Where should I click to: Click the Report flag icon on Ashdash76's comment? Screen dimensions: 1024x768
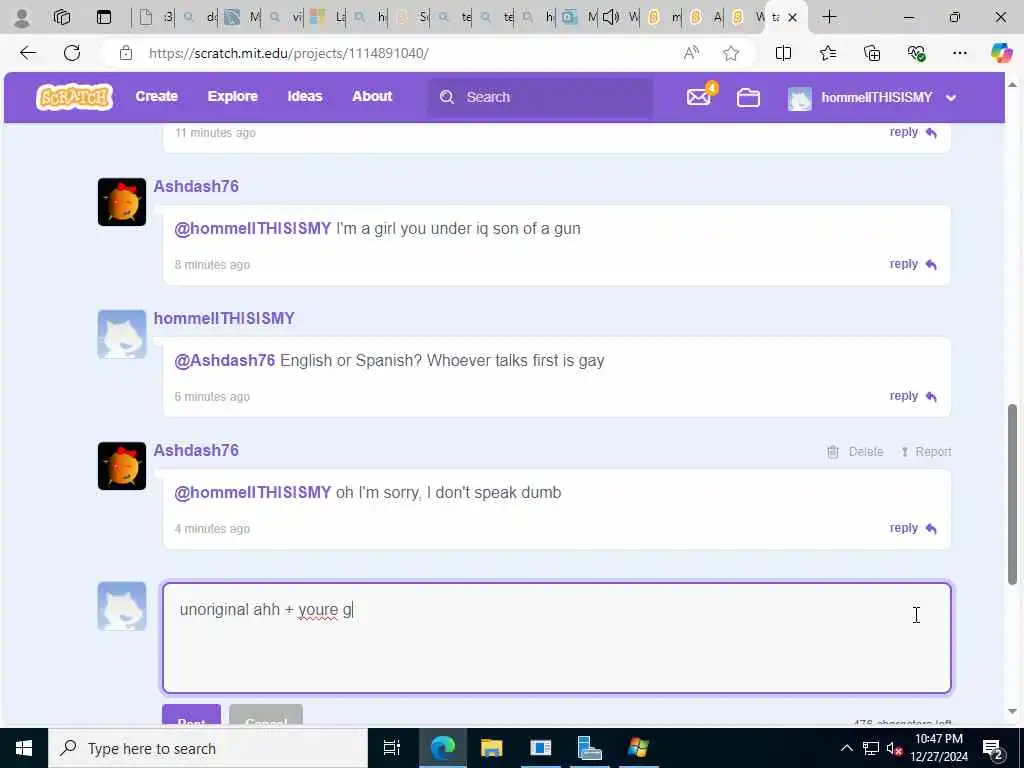coord(904,452)
